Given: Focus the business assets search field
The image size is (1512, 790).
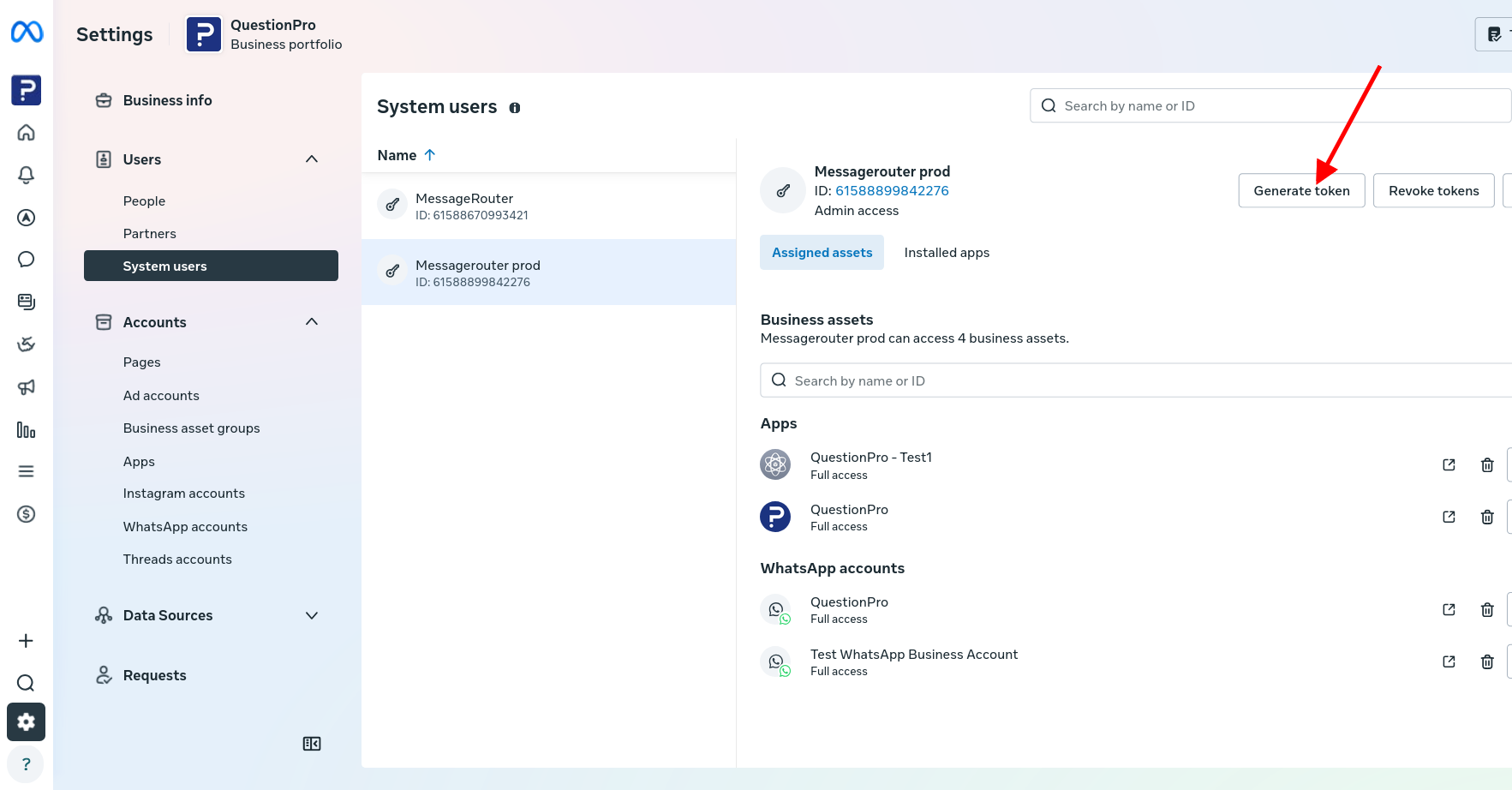Looking at the screenshot, I should pyautogui.click(x=1136, y=380).
